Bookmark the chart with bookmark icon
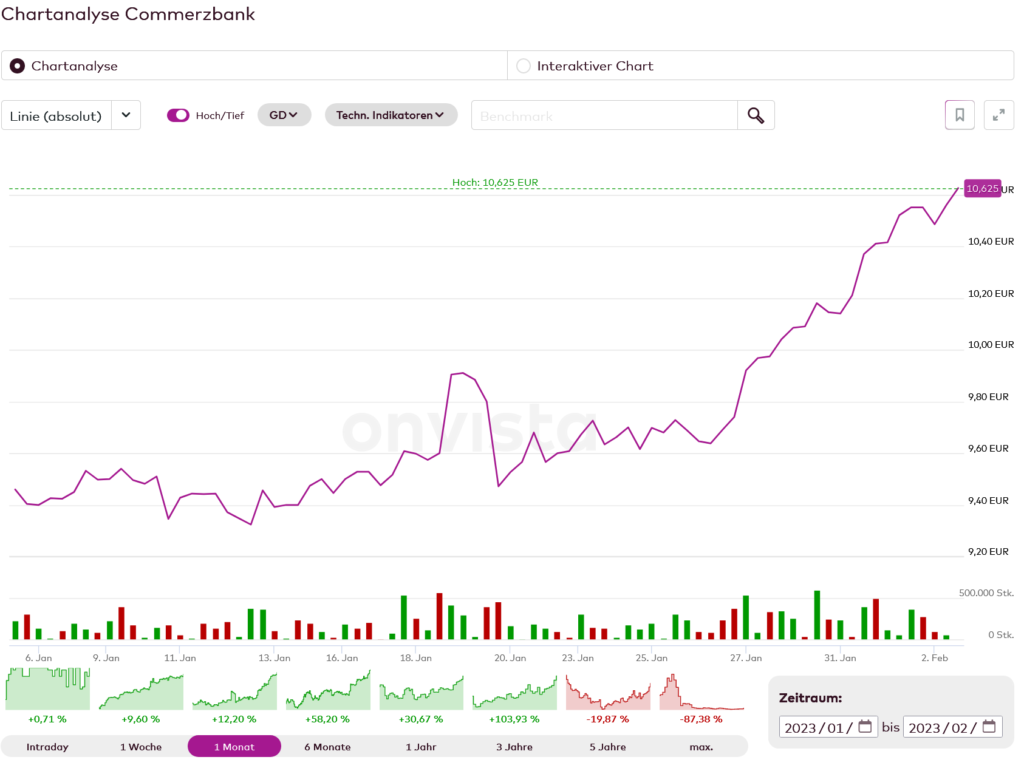Screen dimensions: 1024x774 point(959,115)
